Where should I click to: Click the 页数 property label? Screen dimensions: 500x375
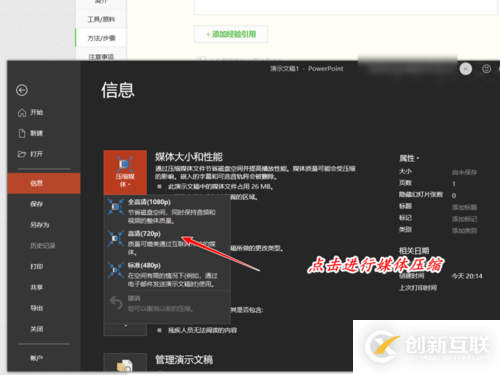(405, 183)
